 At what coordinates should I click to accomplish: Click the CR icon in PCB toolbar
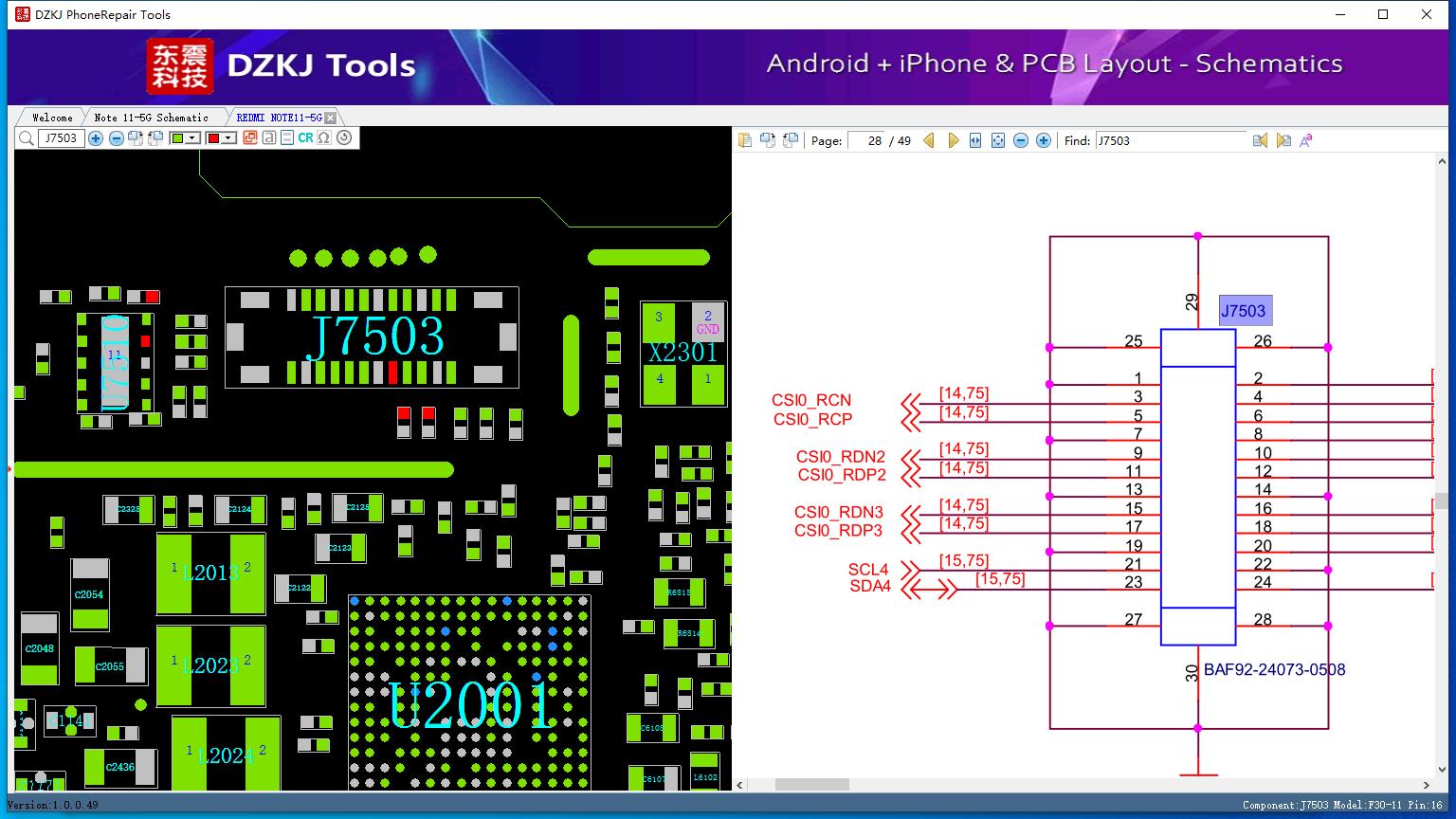click(x=305, y=138)
